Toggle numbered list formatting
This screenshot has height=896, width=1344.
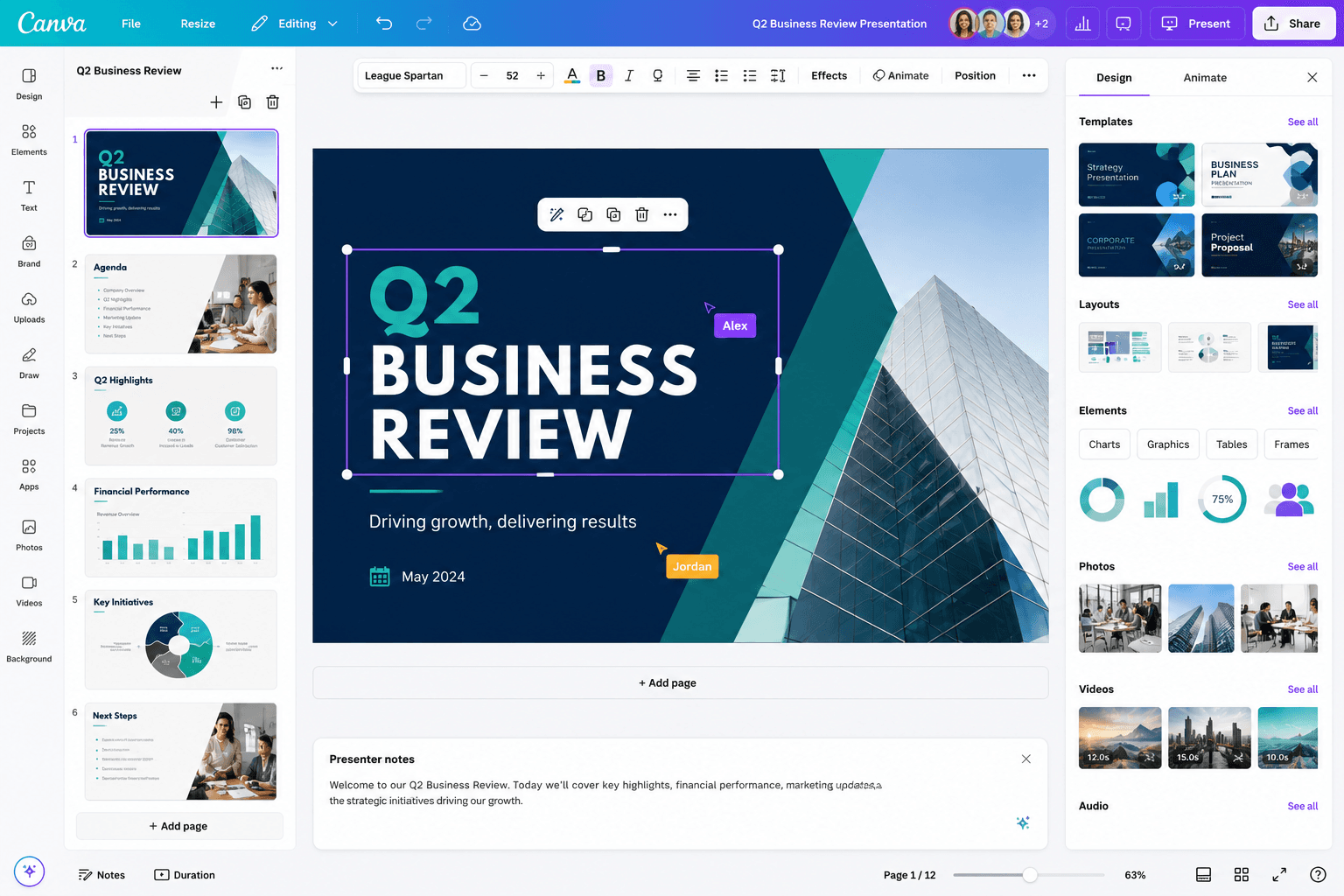[x=750, y=76]
